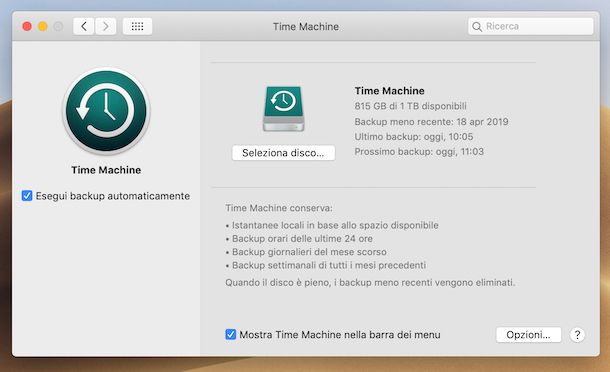Go forward with the right chevron button
This screenshot has height=372, width=610.
(106, 26)
